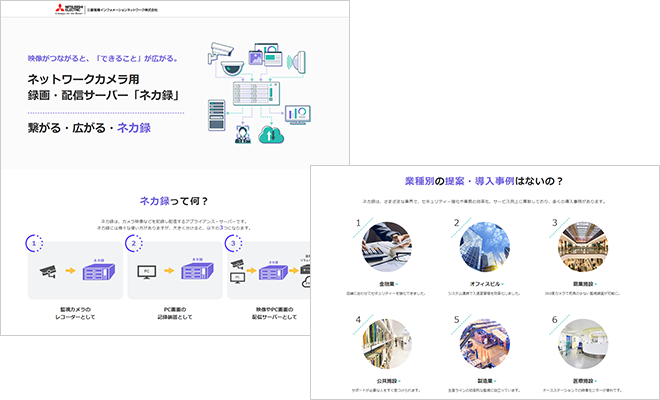Click the PC monitor icon in the 配信サーバー card
The width and height of the screenshot is (660, 400).
click(x=237, y=278)
